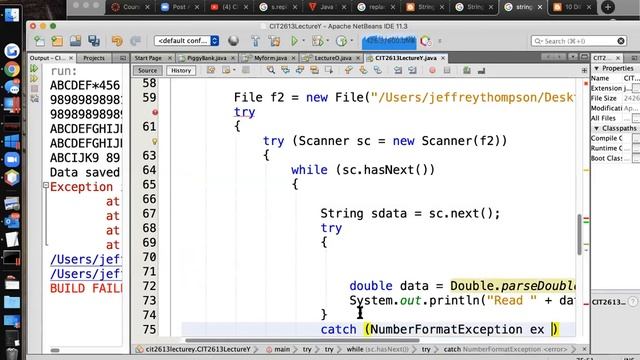Open the Myform.java tab
The width and height of the screenshot is (640, 360).
tap(270, 58)
